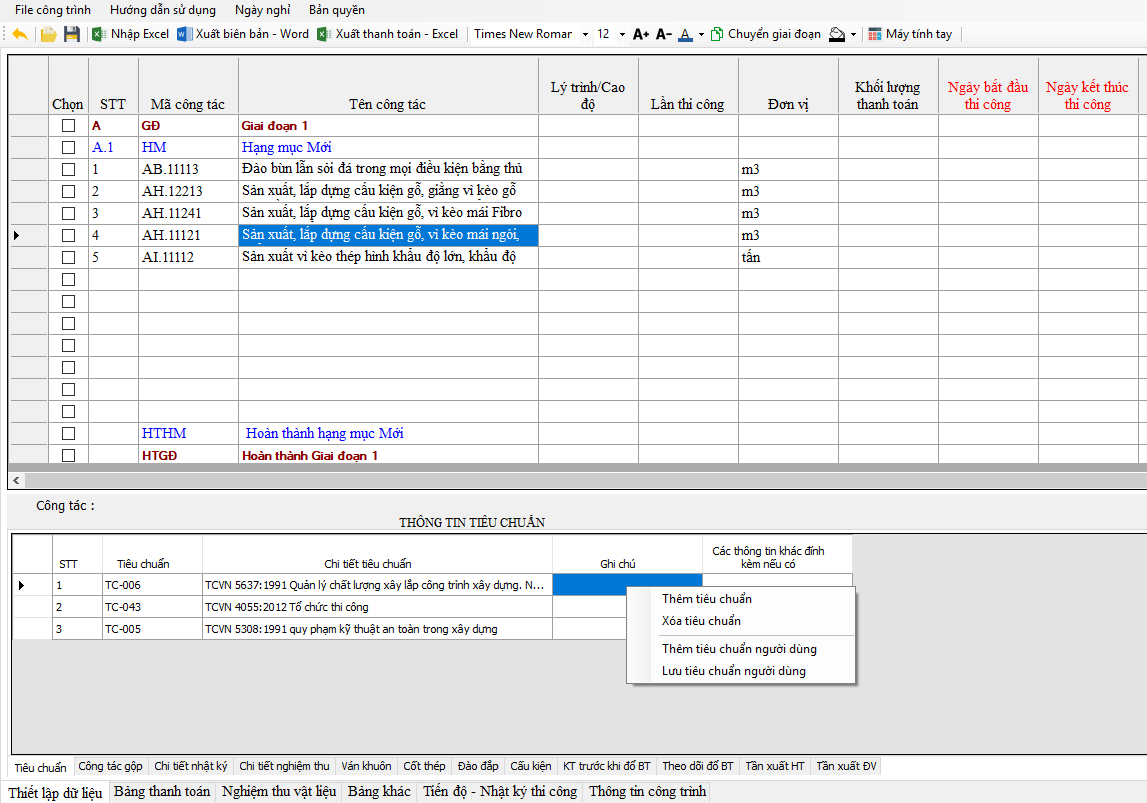Expand the font size 12 dropdown
The image size is (1147, 803).
click(622, 34)
